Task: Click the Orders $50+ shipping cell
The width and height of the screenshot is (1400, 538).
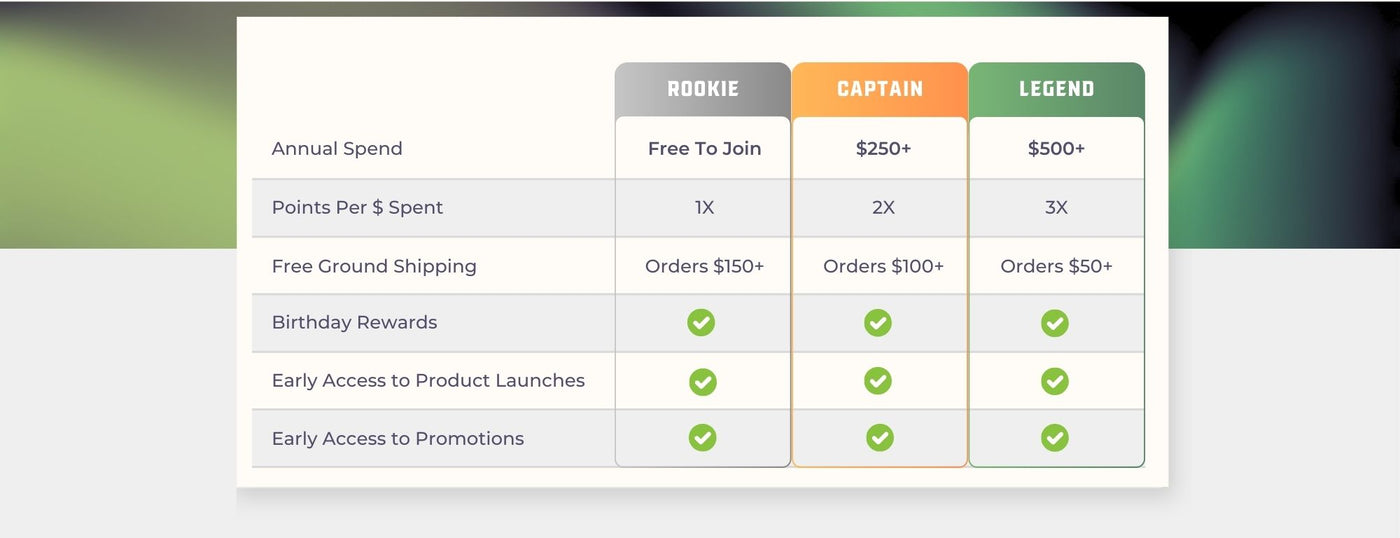Action: coord(1056,266)
